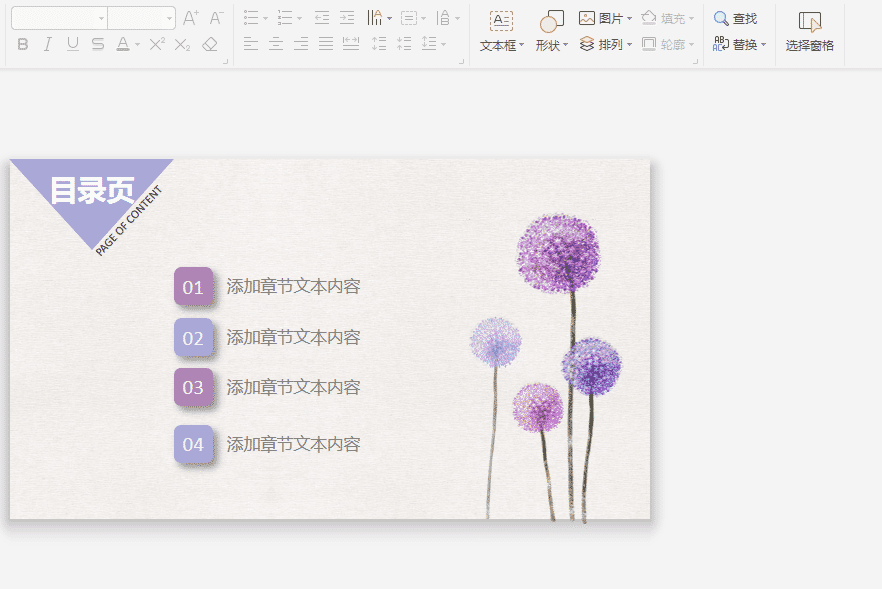Select the 目录页 title on the slide
882x589 pixels.
(x=92, y=191)
